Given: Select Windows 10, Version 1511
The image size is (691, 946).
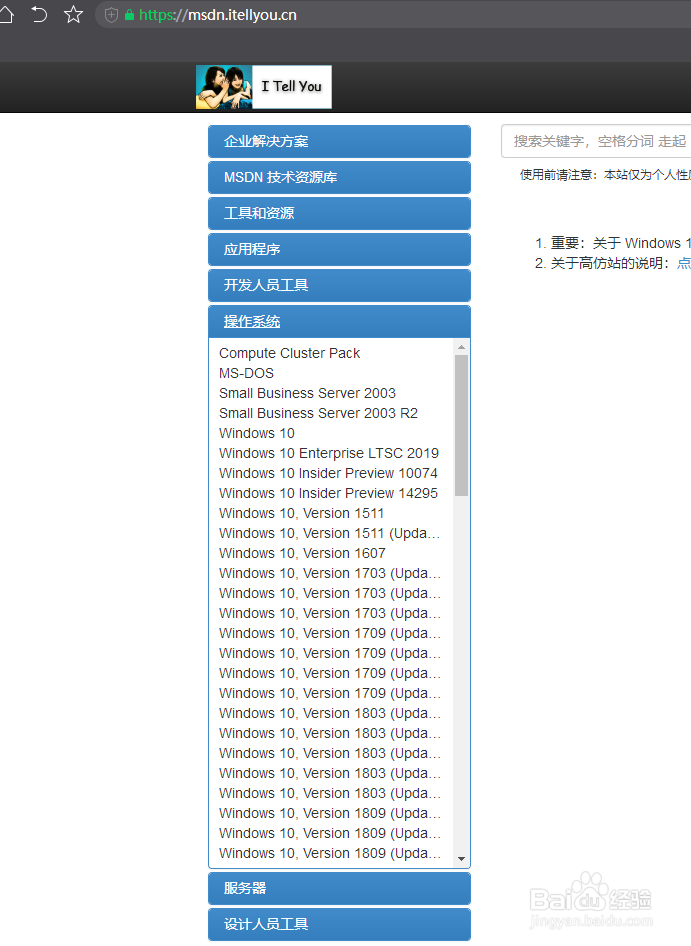Looking at the screenshot, I should click(301, 513).
